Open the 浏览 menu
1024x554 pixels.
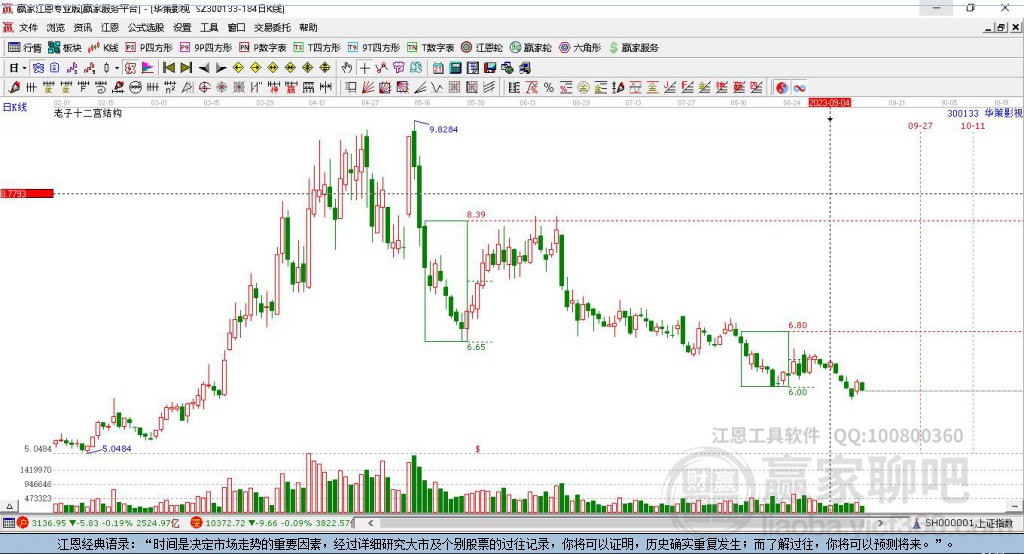56,27
